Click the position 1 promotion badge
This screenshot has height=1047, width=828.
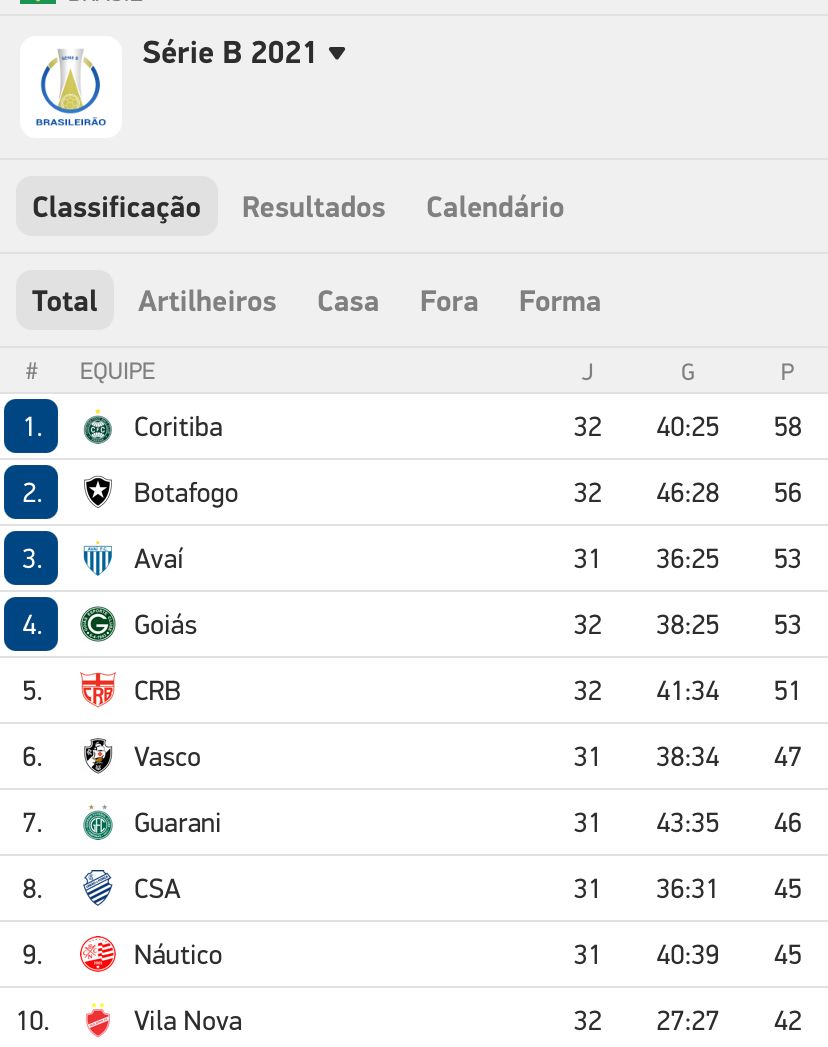pyautogui.click(x=31, y=426)
